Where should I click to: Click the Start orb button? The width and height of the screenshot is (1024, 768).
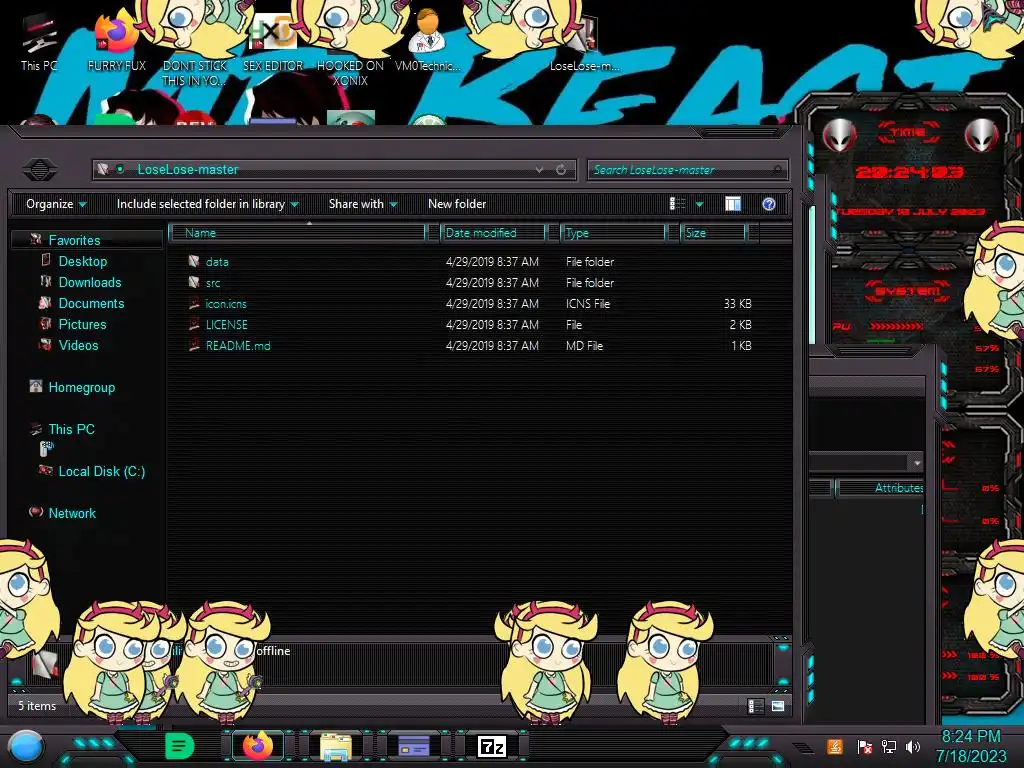26,746
